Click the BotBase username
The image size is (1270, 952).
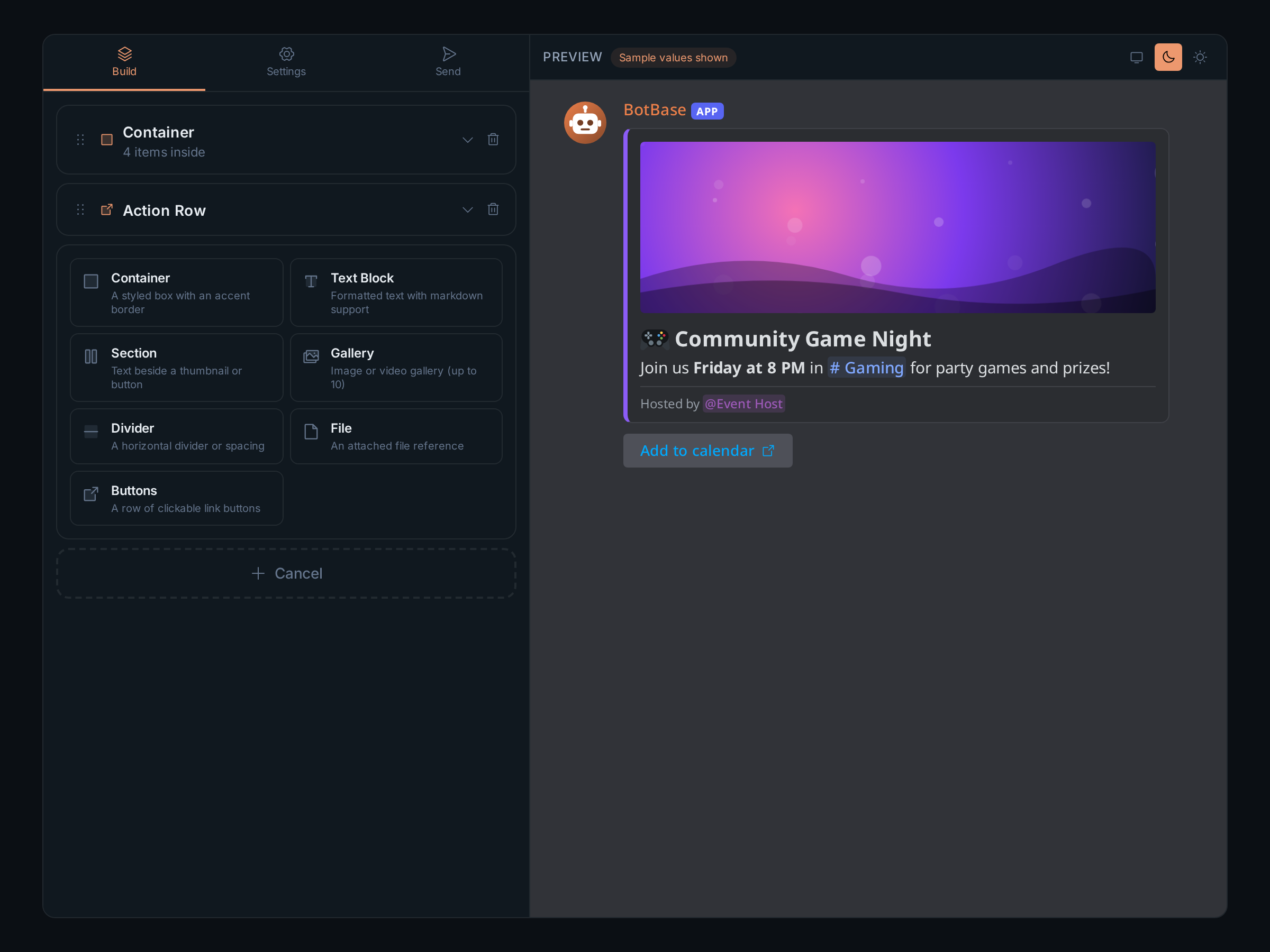[x=655, y=109]
